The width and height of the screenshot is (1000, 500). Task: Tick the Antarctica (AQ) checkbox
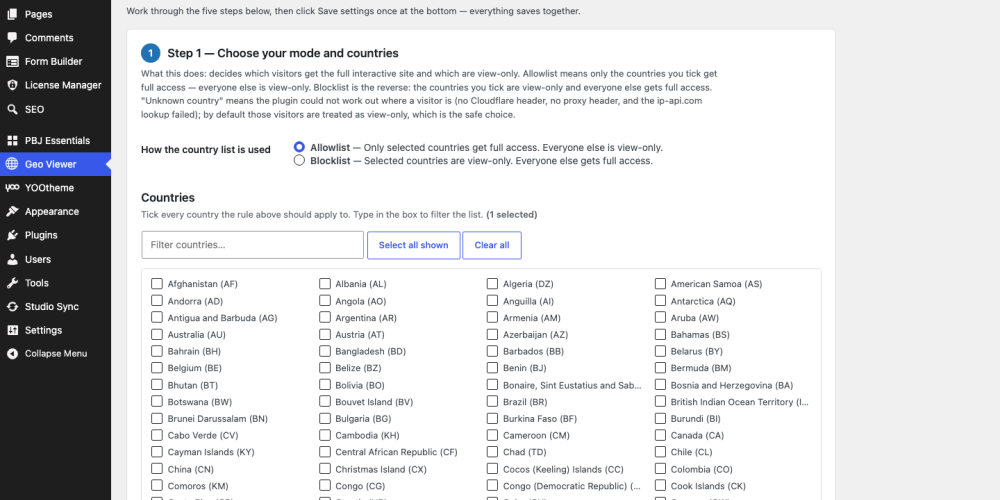[x=660, y=300]
